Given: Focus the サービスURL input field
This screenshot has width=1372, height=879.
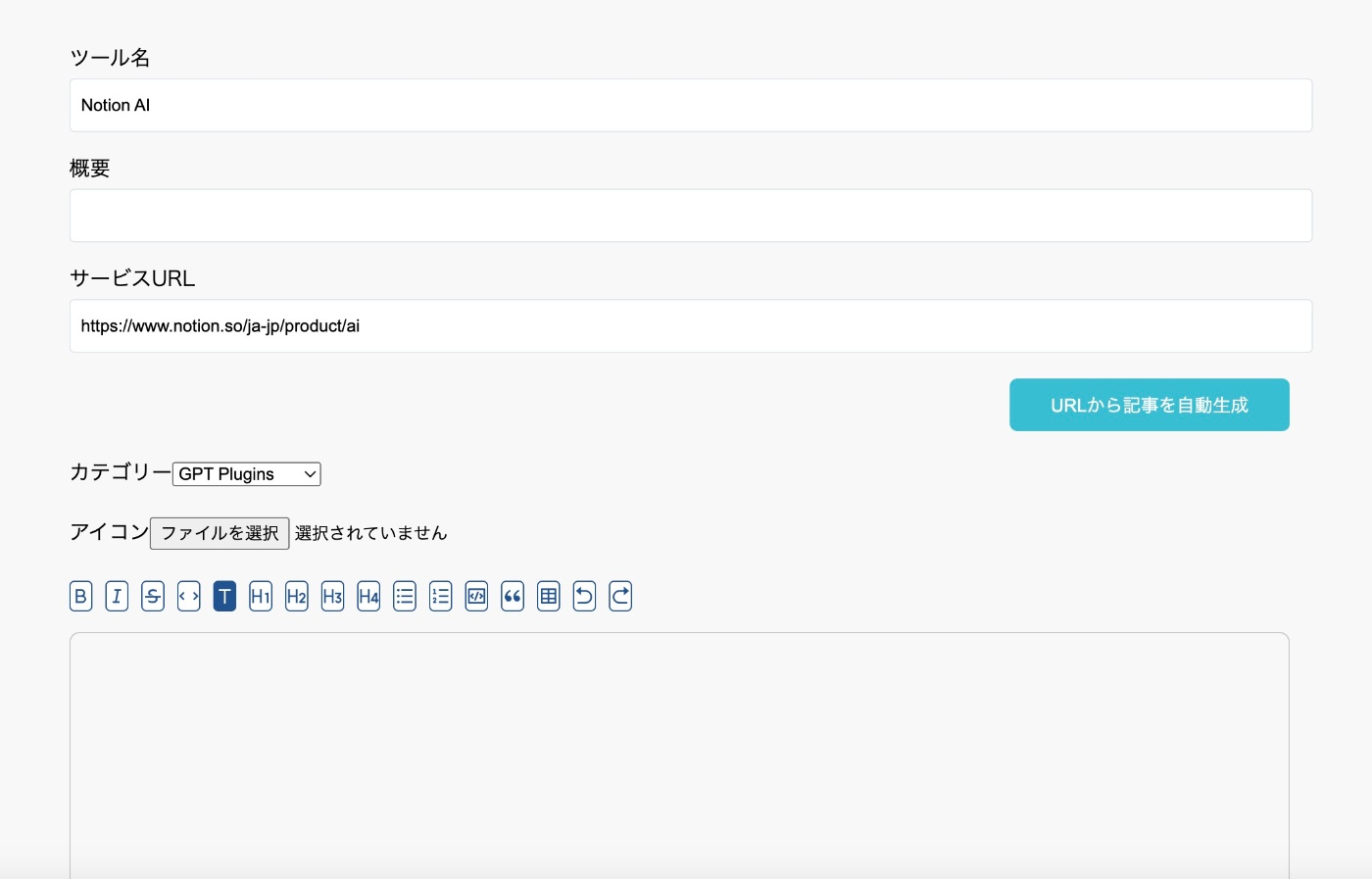Looking at the screenshot, I should click(691, 326).
